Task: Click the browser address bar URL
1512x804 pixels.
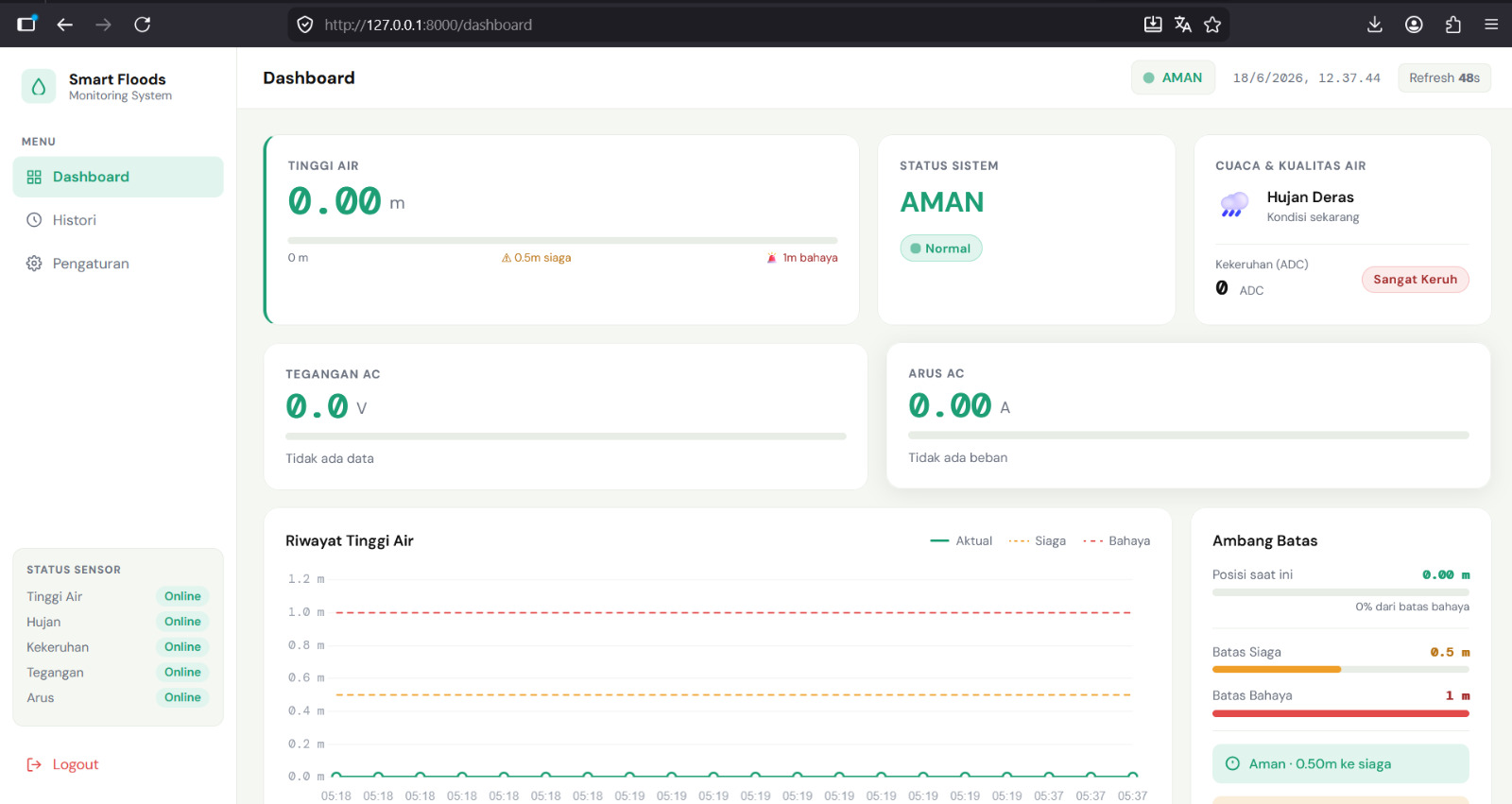Action: pos(428,25)
